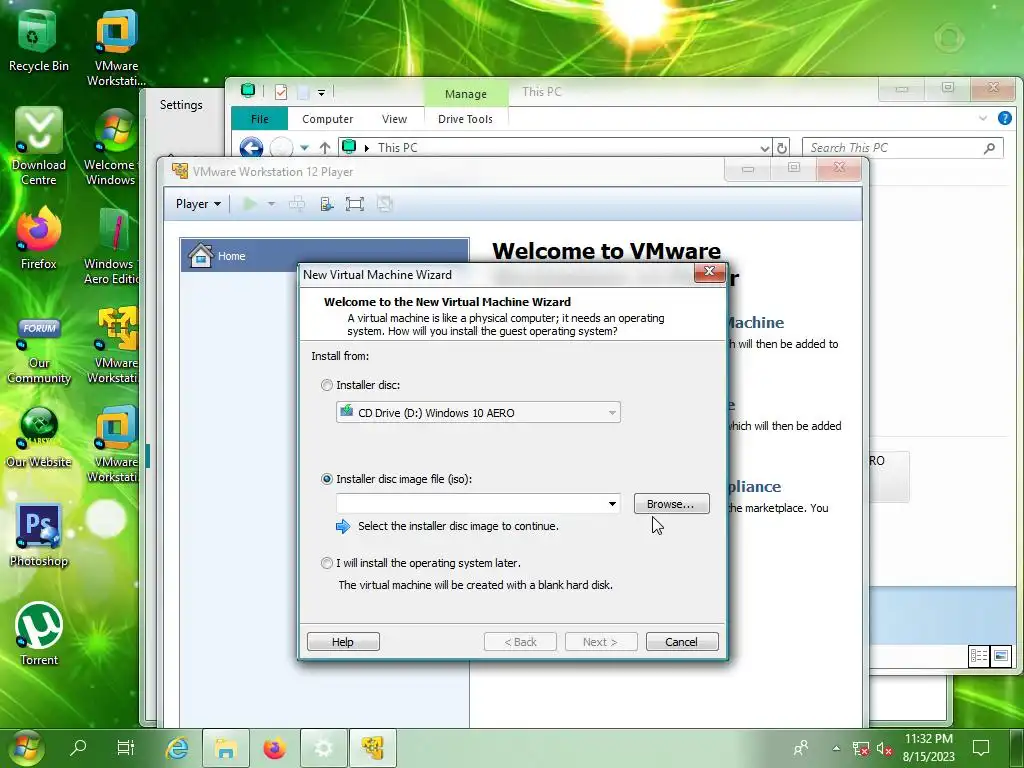Open the Drive Tools tab in This PC
The height and width of the screenshot is (768, 1024).
pos(465,119)
